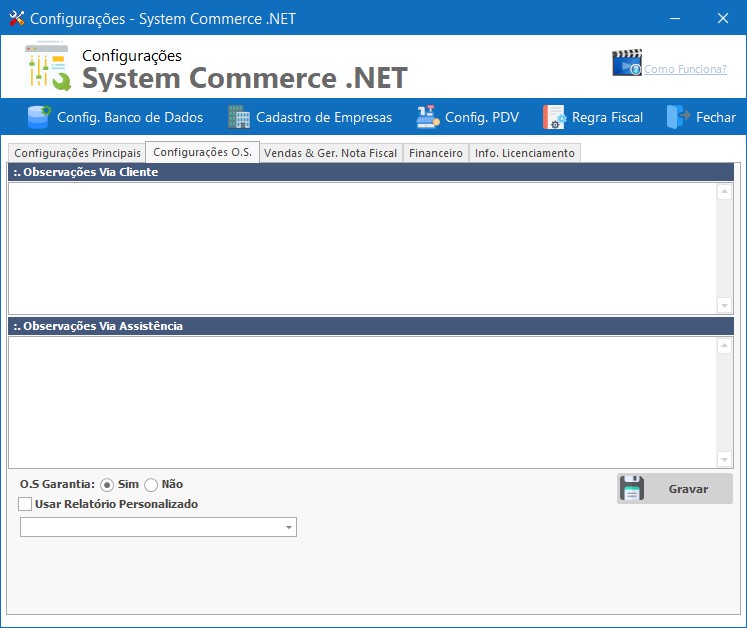Click the Config. PDV cash register icon

point(428,117)
